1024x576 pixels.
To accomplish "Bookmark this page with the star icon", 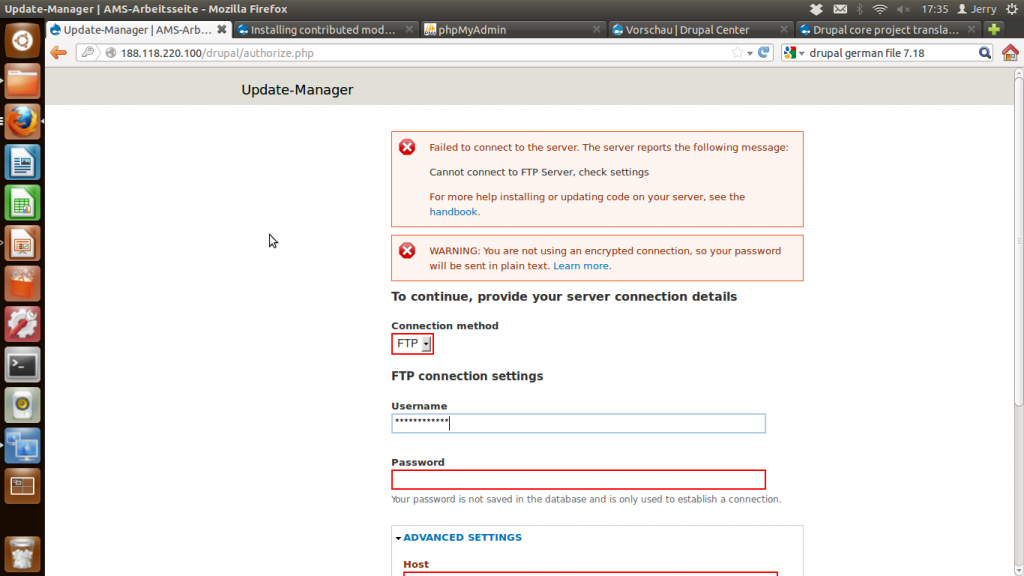I will click(737, 52).
